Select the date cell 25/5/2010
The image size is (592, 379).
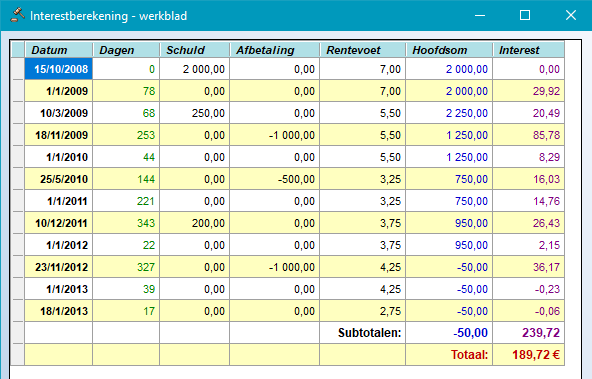pos(59,179)
